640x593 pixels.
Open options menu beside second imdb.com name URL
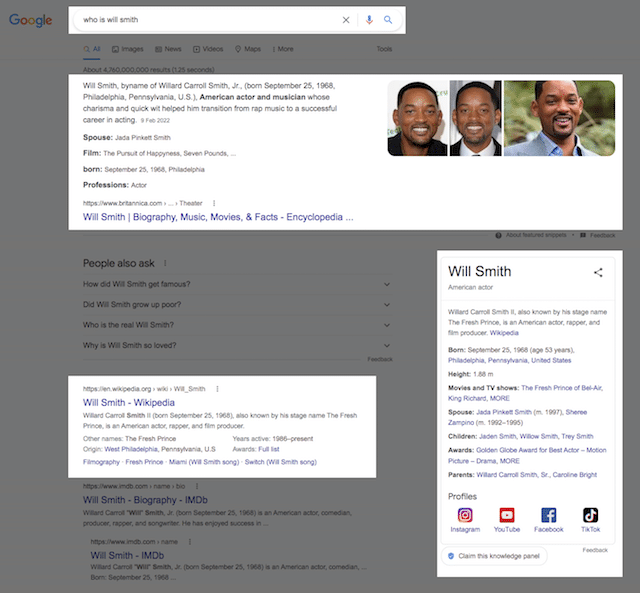pos(189,542)
